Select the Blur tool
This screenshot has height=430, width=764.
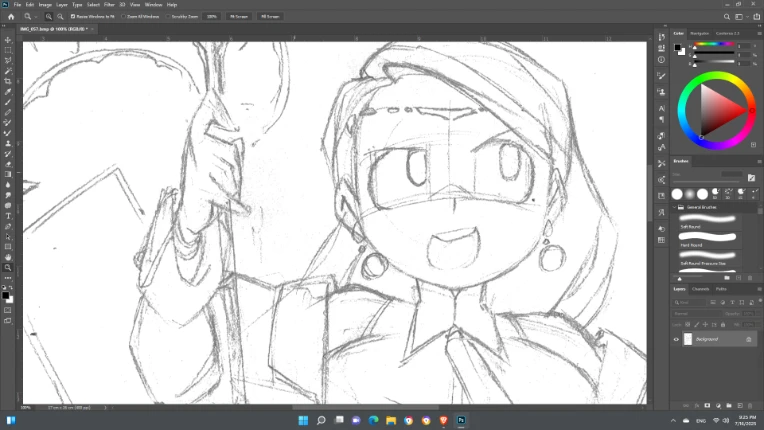pos(8,185)
